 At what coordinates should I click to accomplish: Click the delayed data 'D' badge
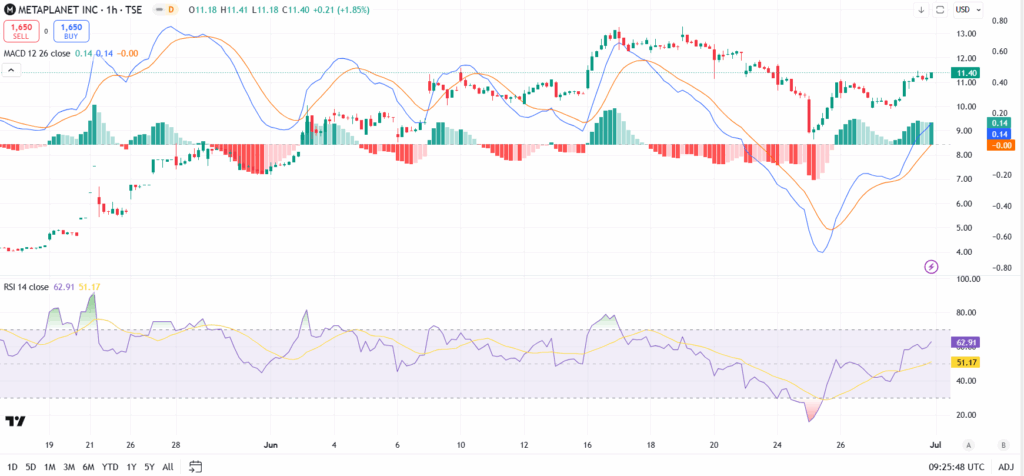(170, 9)
